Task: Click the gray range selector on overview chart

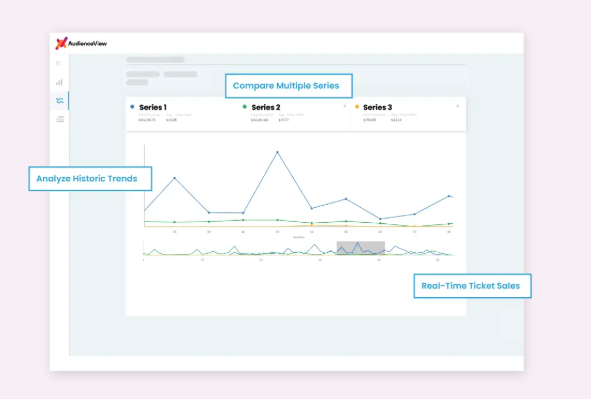Action: pos(361,248)
